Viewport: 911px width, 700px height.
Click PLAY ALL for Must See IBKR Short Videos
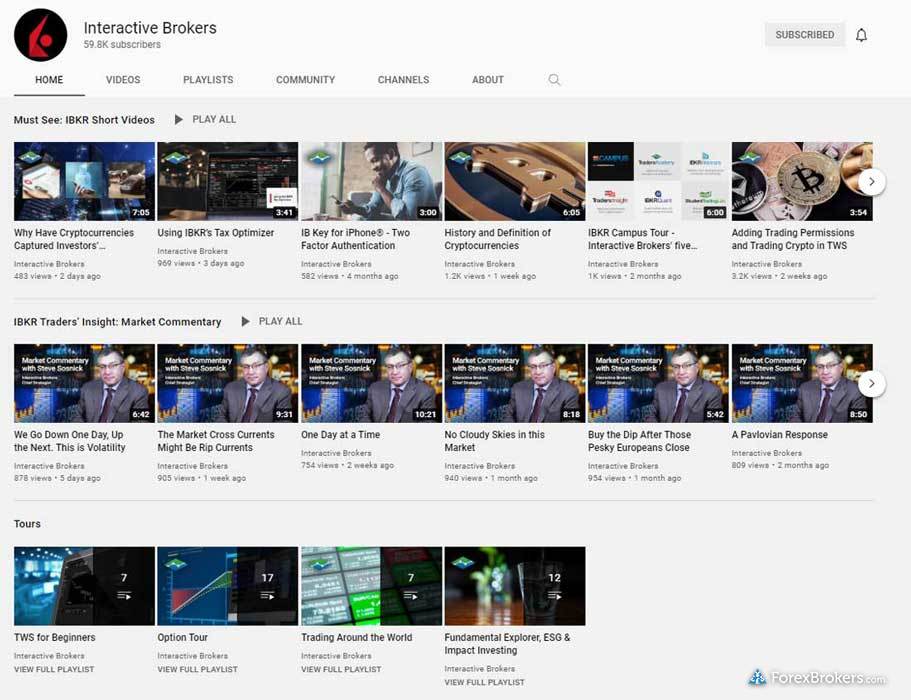click(214, 119)
